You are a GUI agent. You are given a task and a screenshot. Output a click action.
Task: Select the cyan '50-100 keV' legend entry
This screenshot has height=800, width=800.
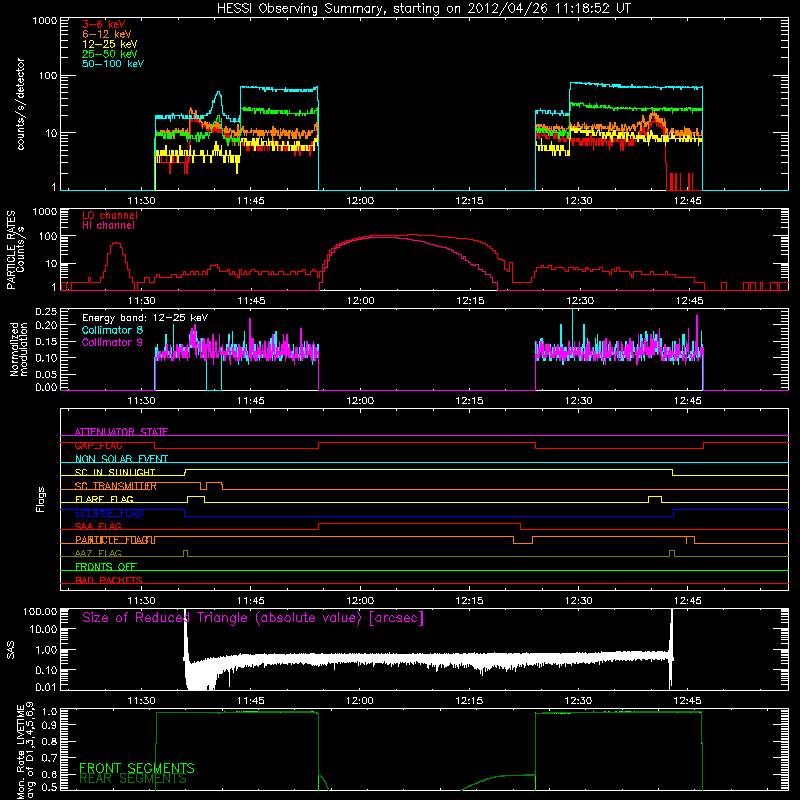click(113, 64)
